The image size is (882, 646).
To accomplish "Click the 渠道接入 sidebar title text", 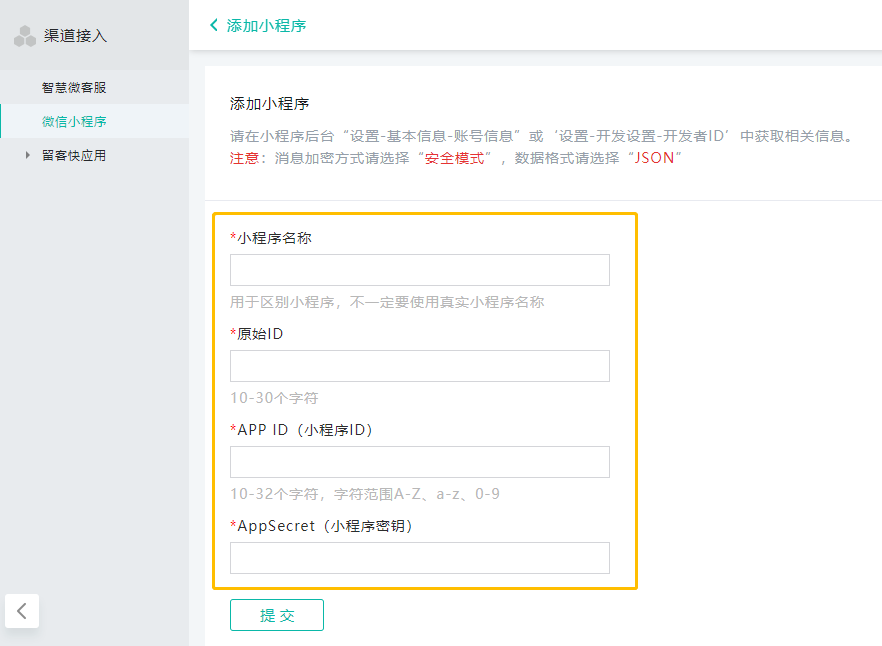I will [75, 36].
